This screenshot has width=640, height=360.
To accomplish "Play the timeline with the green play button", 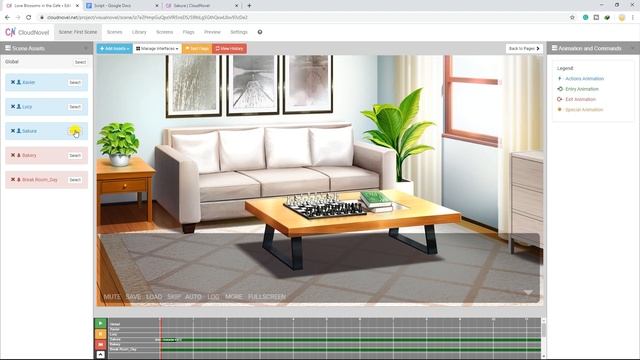I will 100,323.
